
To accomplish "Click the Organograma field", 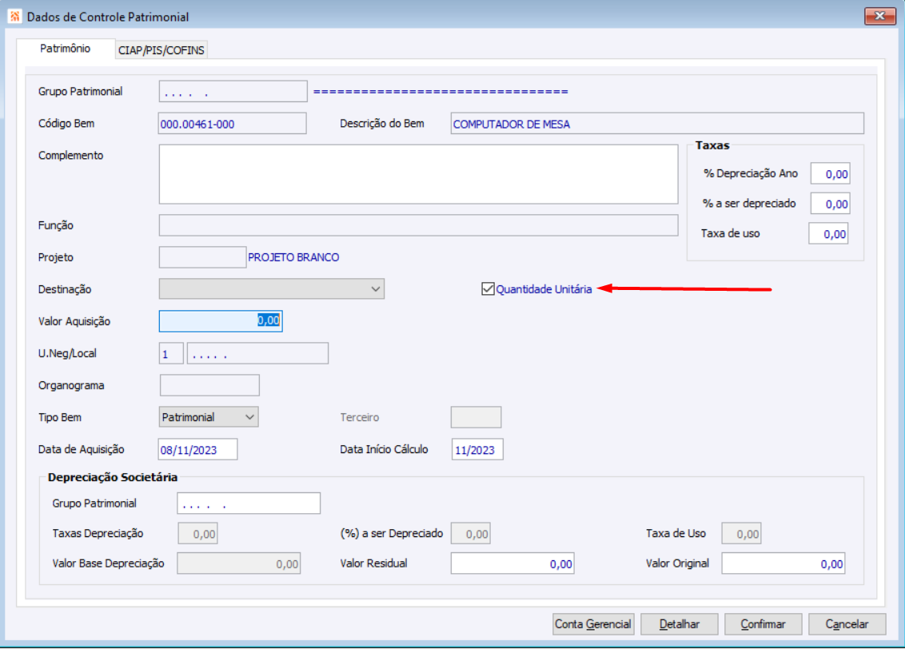I will pos(210,385).
